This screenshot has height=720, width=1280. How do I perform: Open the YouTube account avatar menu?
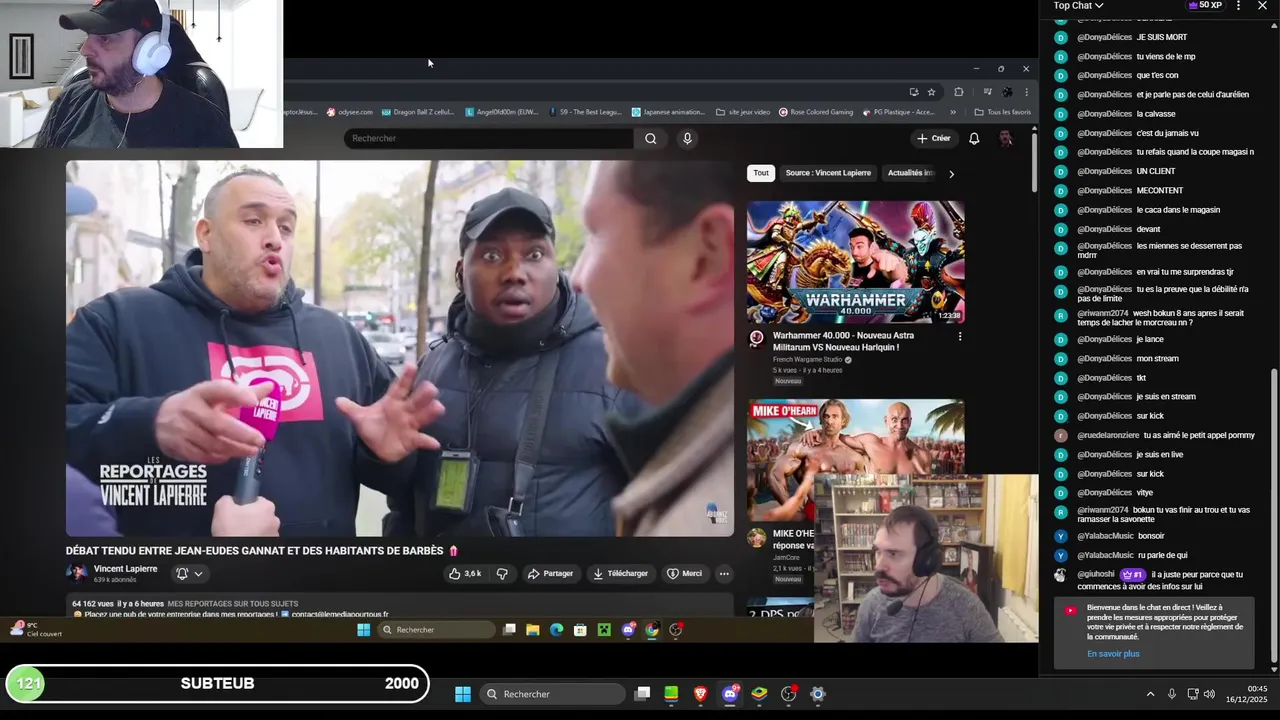click(x=1005, y=138)
